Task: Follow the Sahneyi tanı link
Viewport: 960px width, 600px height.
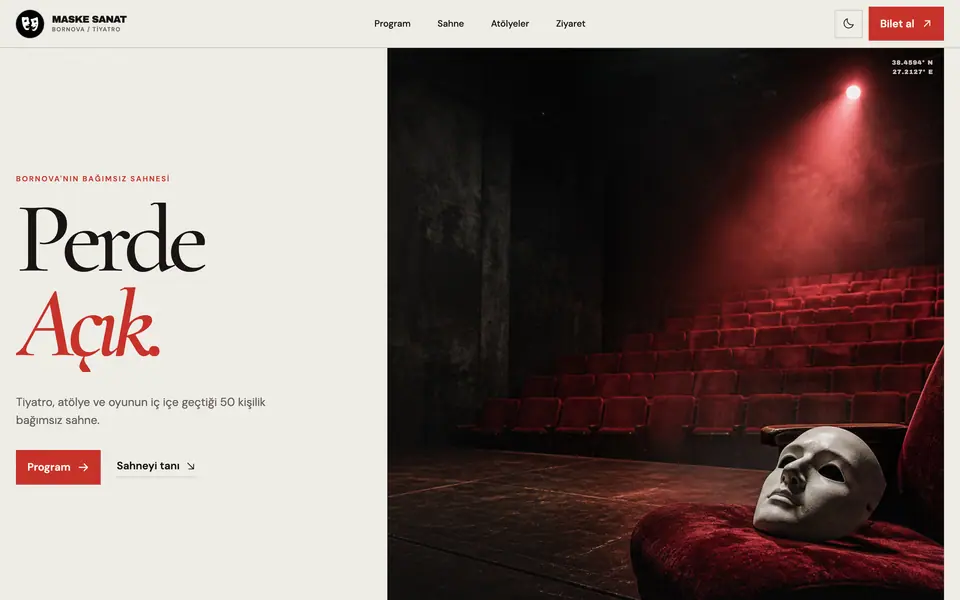Action: pos(156,466)
